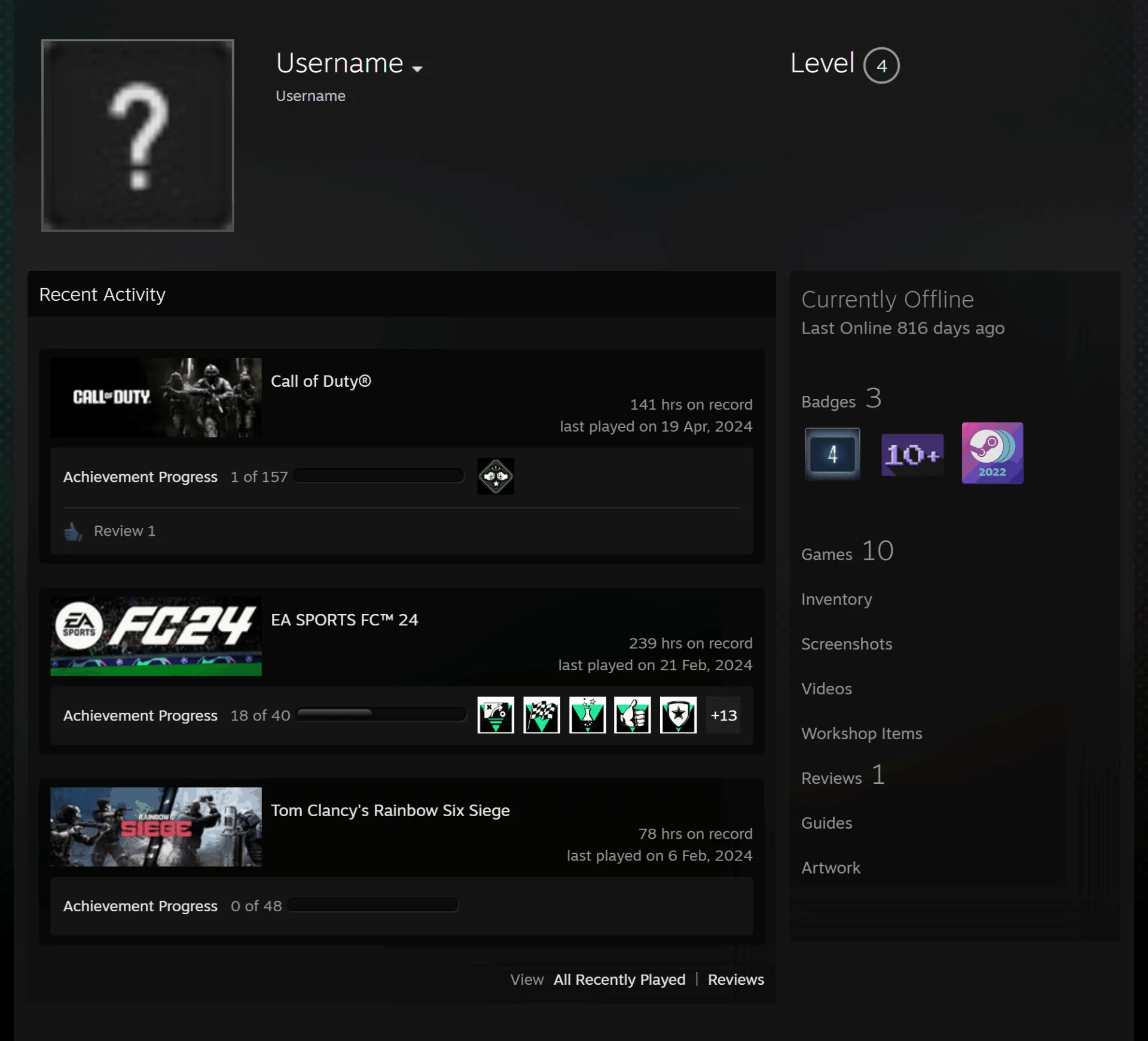Open the Inventory page
Screen dimensions: 1148x1041
tap(836, 599)
